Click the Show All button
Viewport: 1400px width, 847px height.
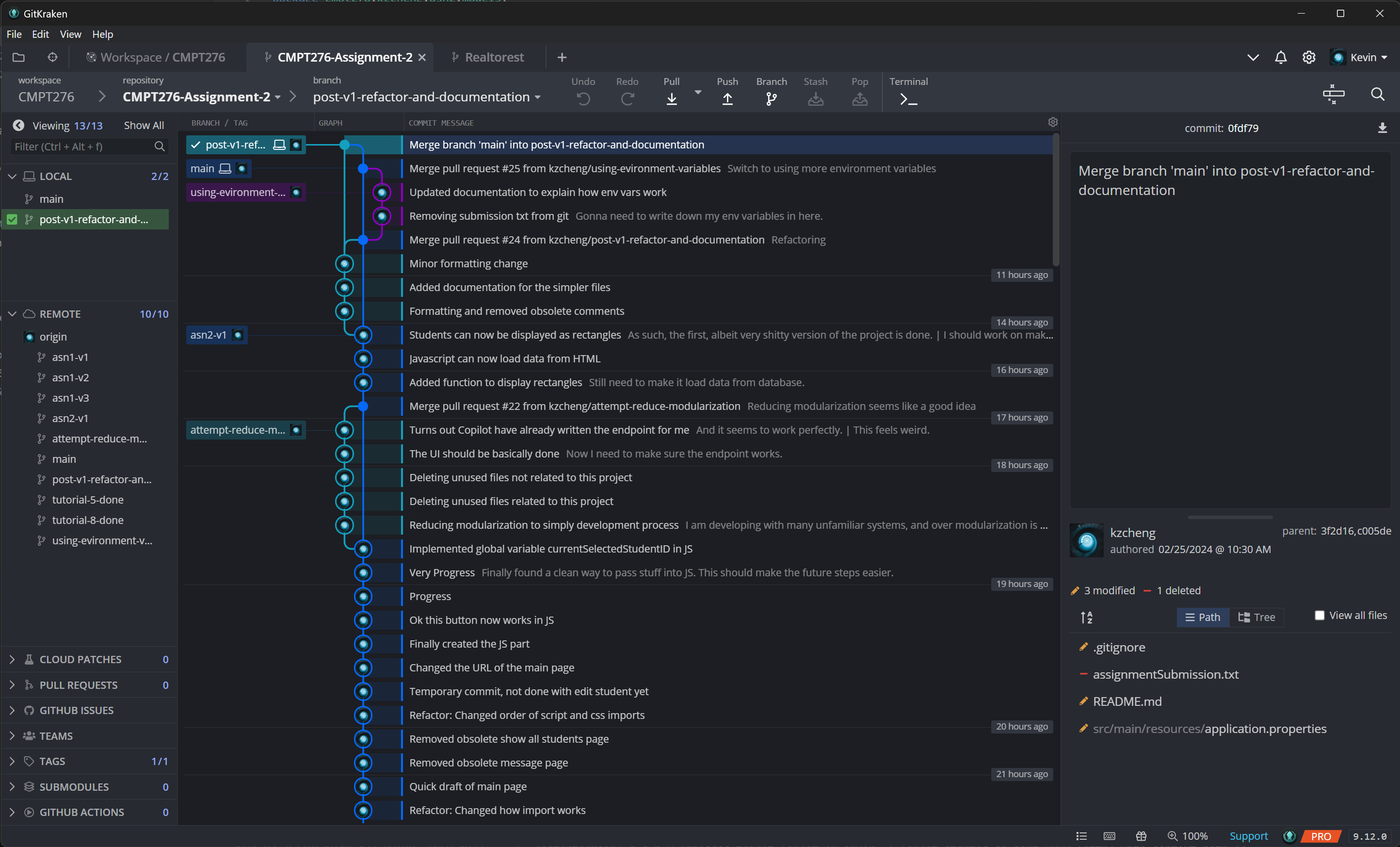[x=144, y=125]
